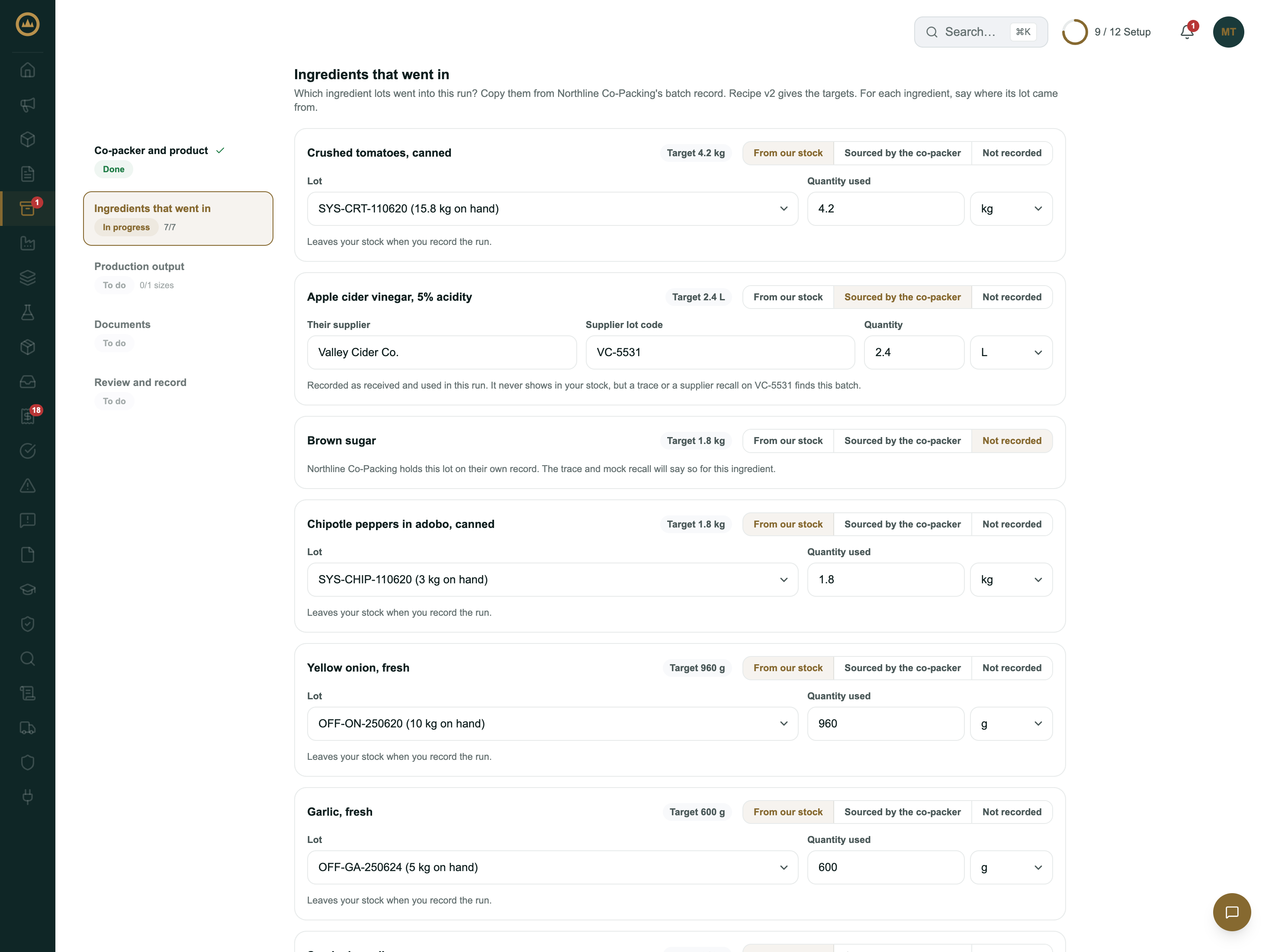Screen dimensions: 1272x952
Task: Set Chipotle peppers to Not recorded
Action: pyautogui.click(x=1012, y=524)
